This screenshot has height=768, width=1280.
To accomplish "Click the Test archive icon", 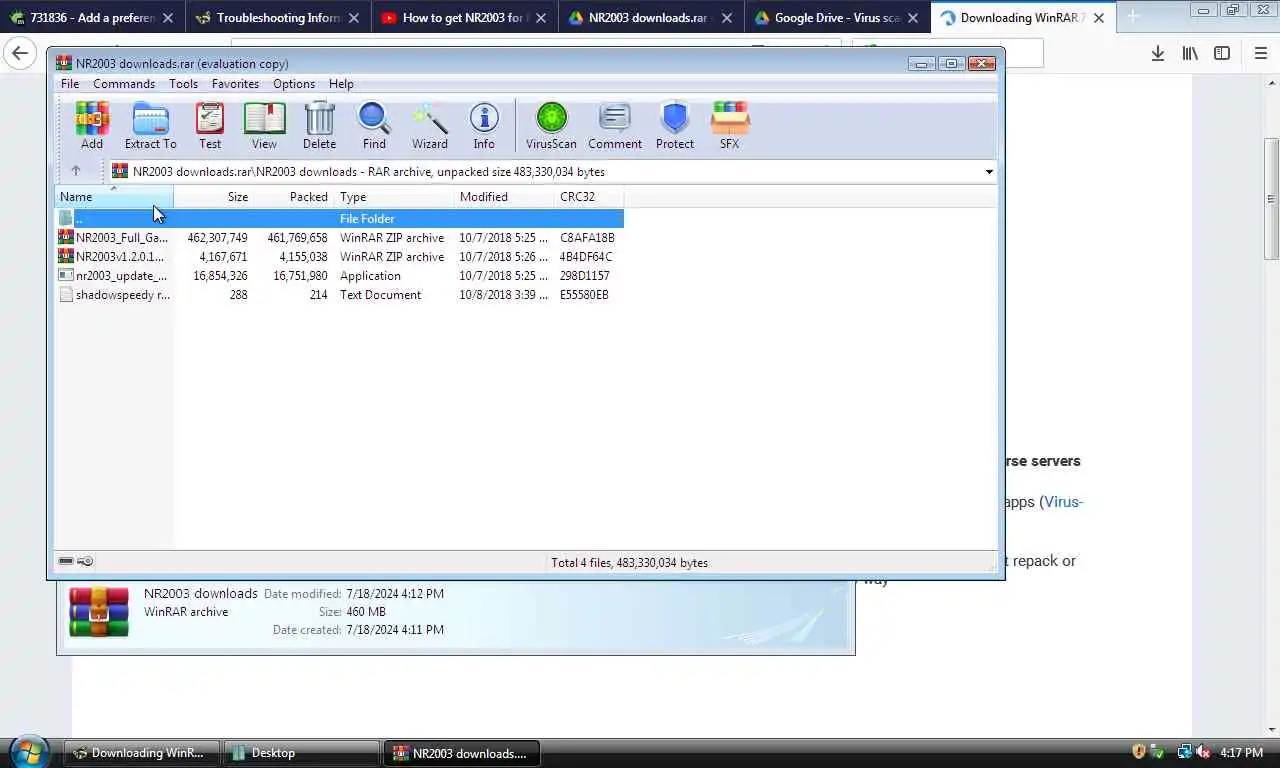I will 210,126.
